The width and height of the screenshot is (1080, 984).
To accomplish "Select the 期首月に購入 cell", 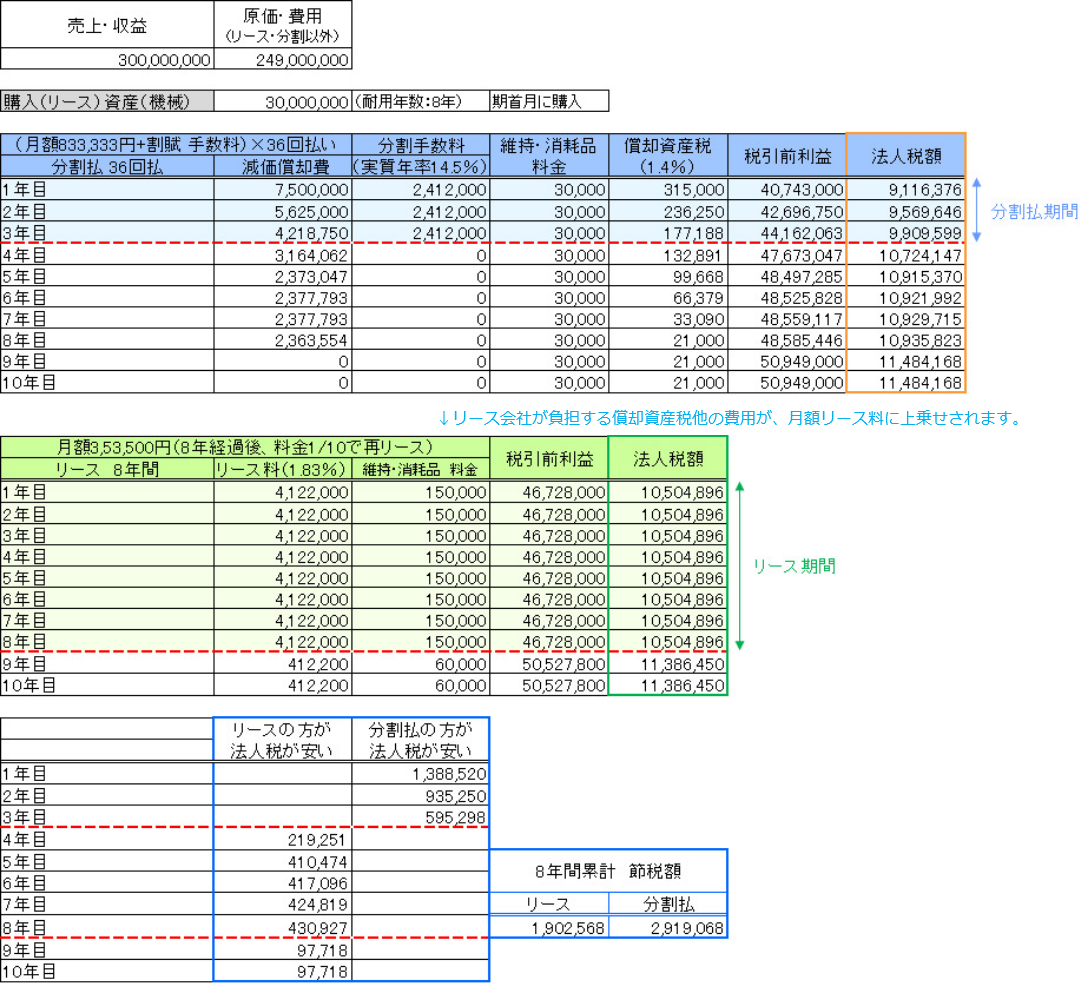I will (x=549, y=101).
